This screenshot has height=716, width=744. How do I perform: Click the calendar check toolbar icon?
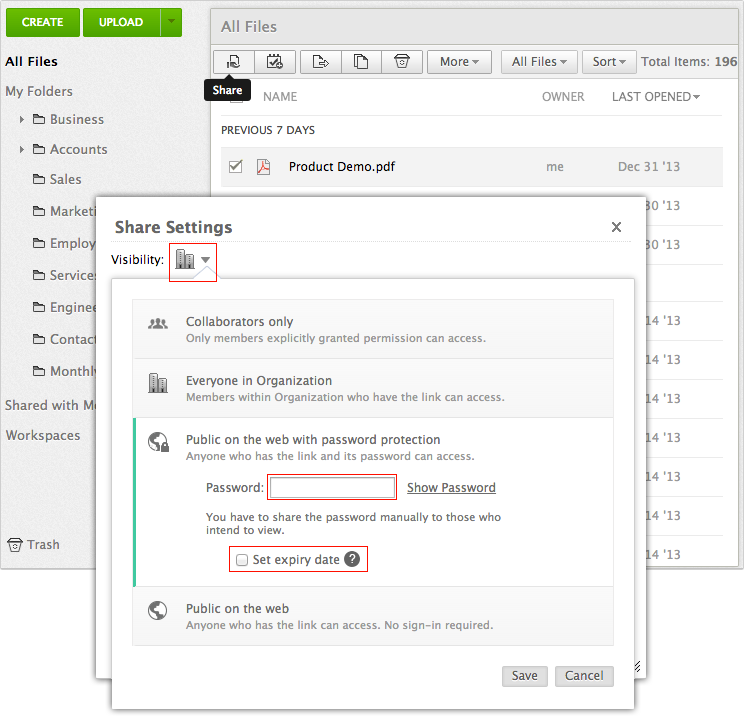274,62
